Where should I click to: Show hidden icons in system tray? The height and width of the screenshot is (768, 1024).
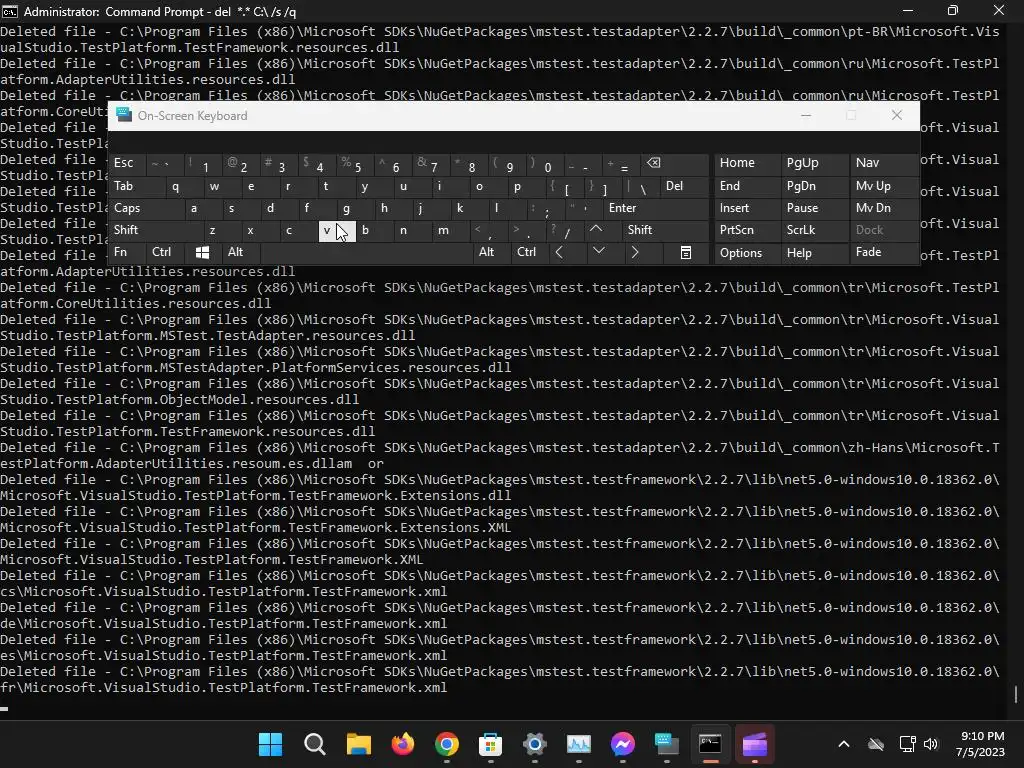pyautogui.click(x=844, y=744)
